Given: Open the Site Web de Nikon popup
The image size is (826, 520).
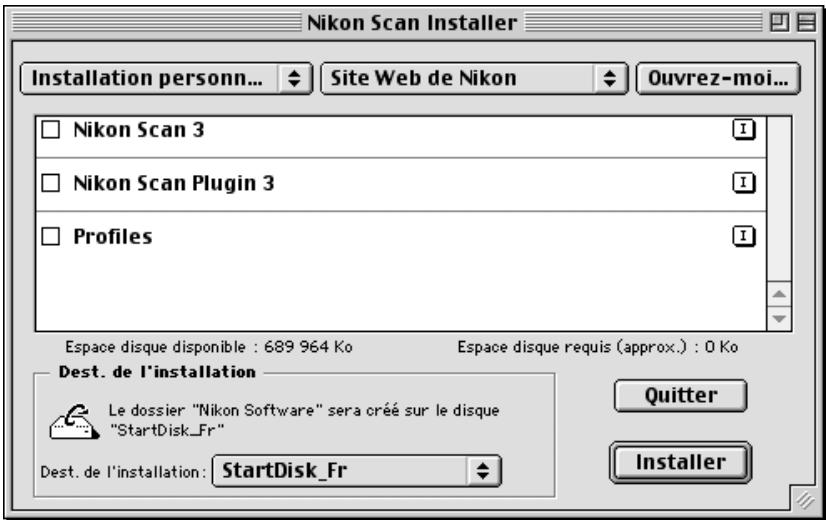Looking at the screenshot, I should (x=474, y=79).
